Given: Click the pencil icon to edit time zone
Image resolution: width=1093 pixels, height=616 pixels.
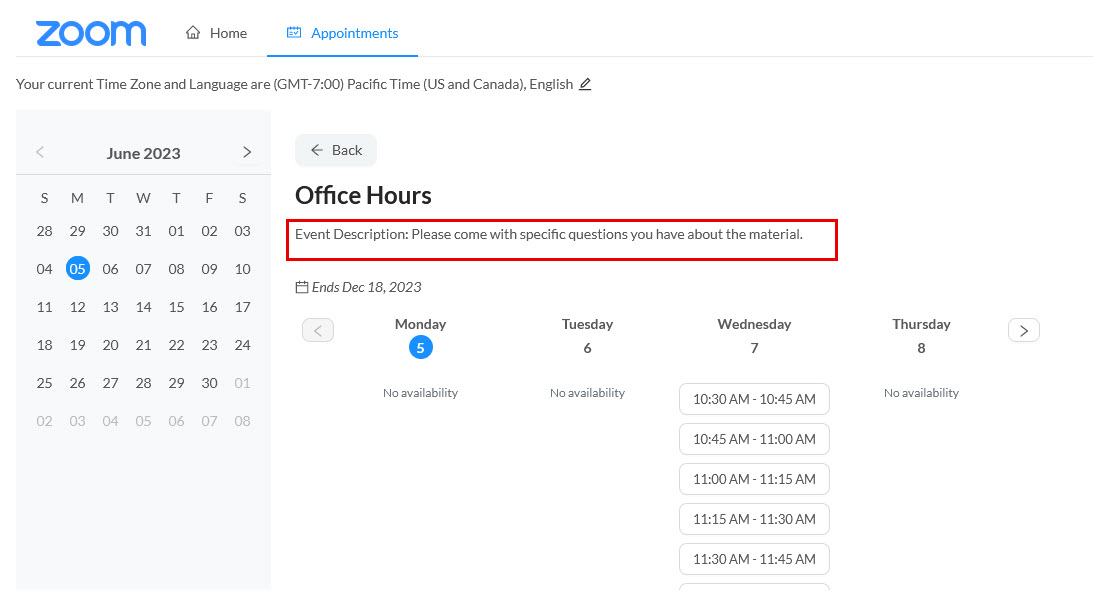Looking at the screenshot, I should coord(584,84).
